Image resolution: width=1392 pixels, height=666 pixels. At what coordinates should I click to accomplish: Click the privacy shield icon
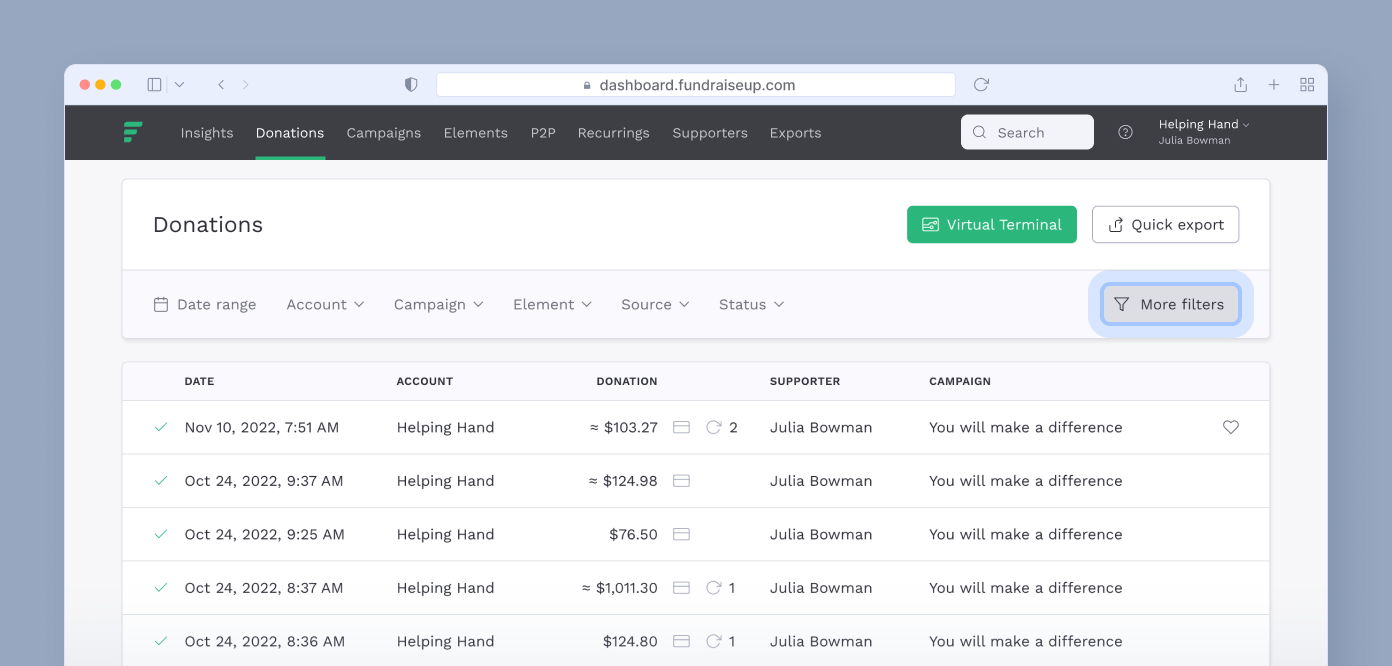411,85
